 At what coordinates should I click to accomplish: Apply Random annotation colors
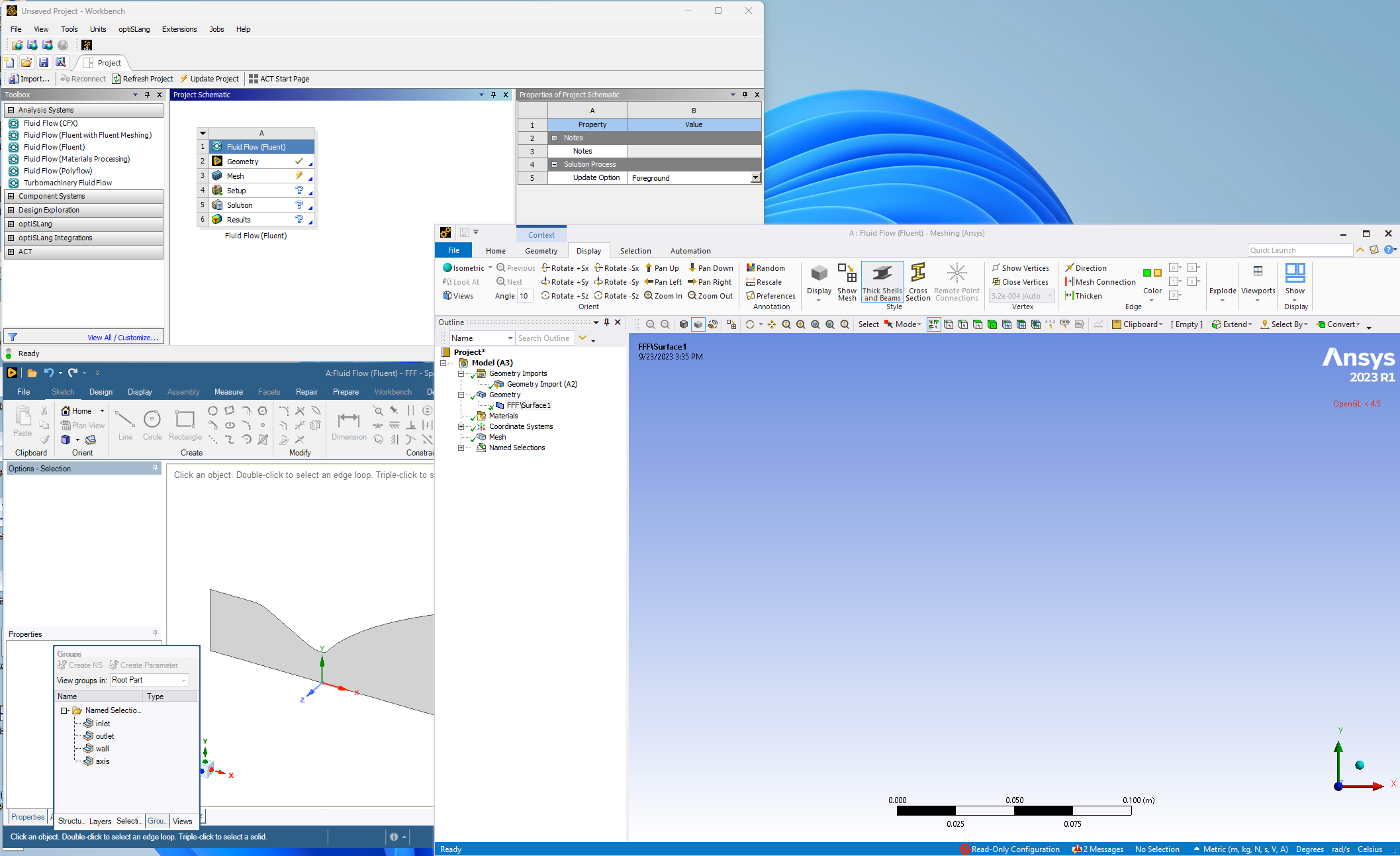765,268
